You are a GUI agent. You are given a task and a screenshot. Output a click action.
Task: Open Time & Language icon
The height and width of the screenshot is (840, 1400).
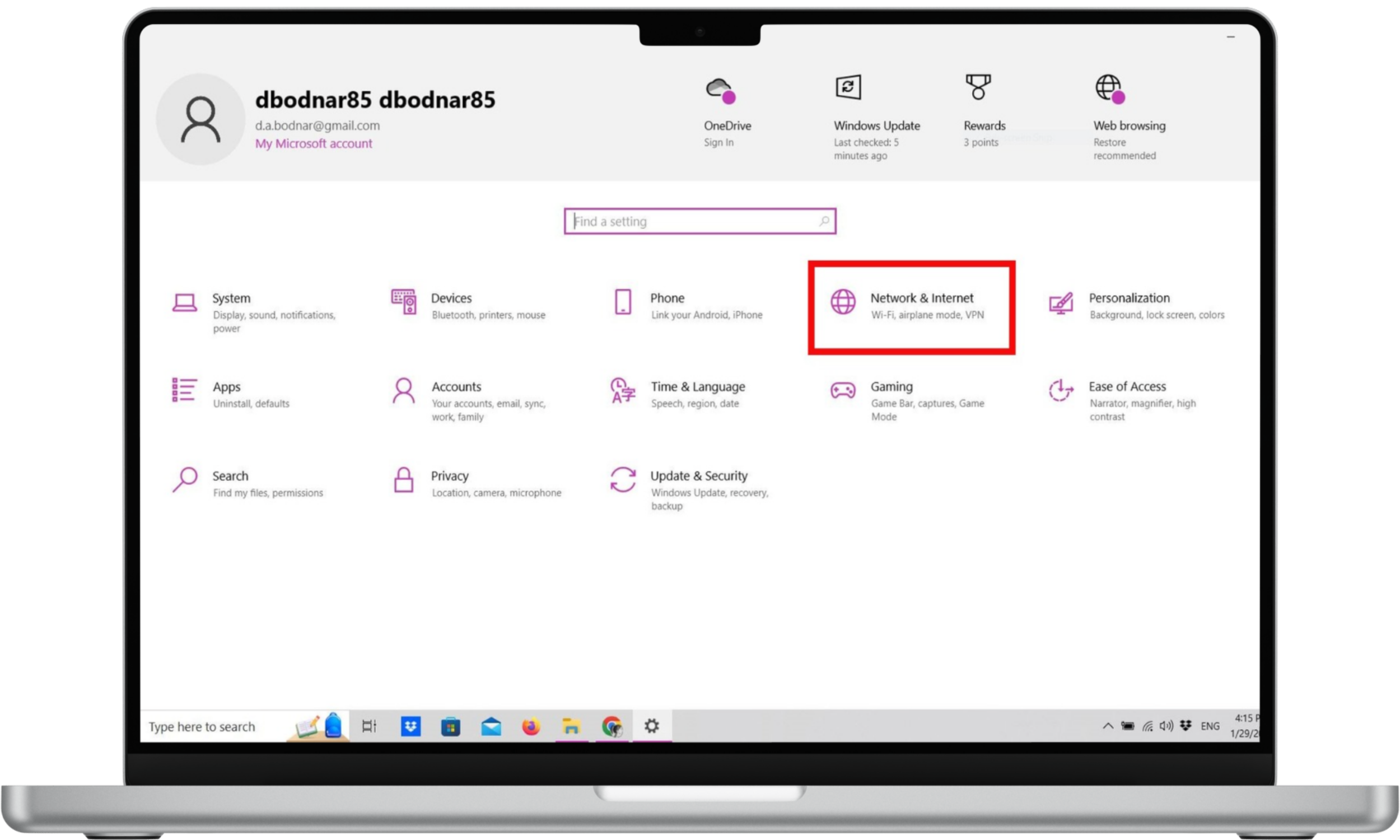[623, 390]
